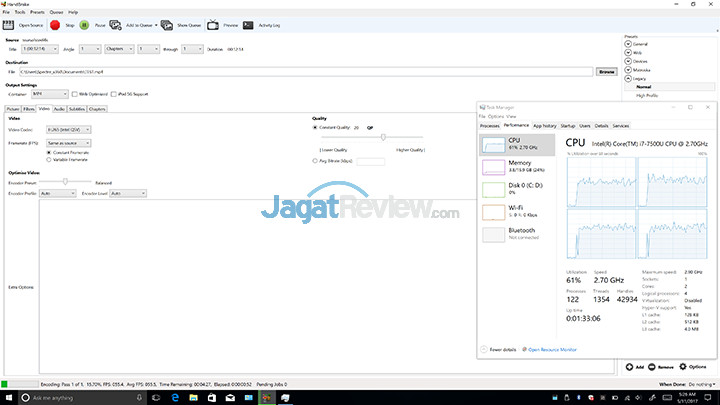720x405 pixels.
Task: Click the Avg Bitrate input field
Action: click(371, 161)
